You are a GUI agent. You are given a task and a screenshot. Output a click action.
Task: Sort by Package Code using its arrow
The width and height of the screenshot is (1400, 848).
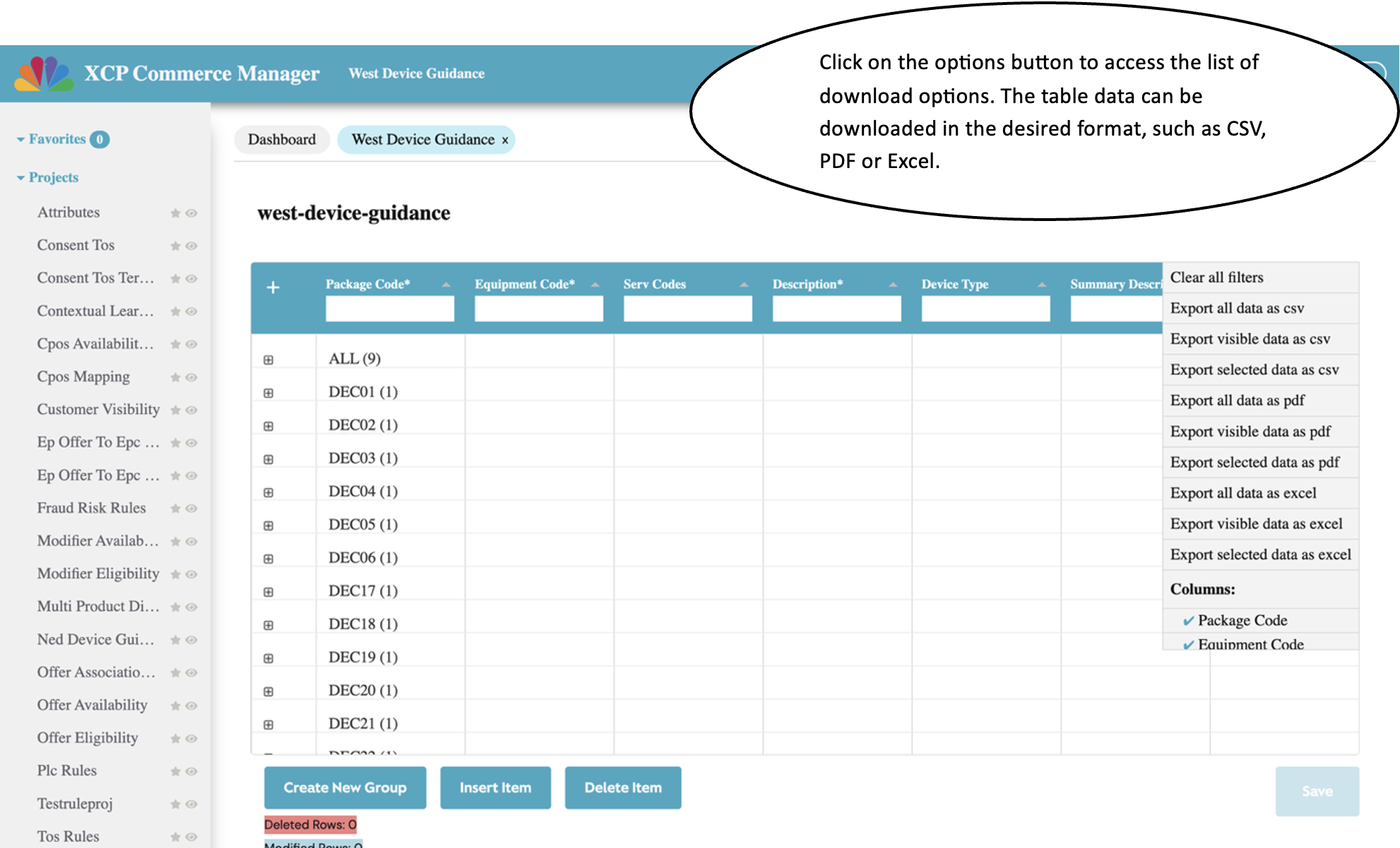pos(446,285)
